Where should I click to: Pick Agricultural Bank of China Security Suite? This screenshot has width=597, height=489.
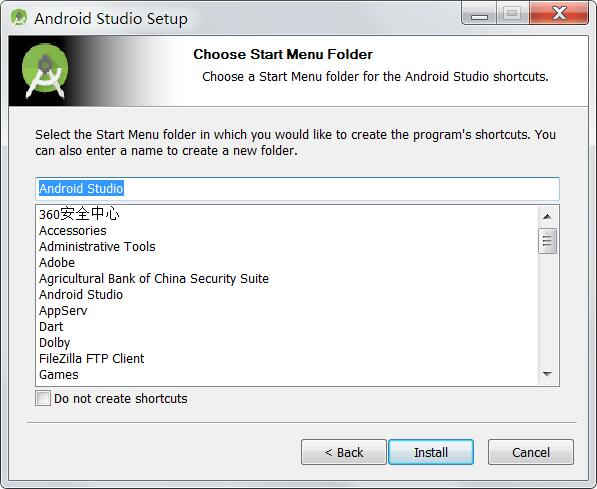point(154,278)
